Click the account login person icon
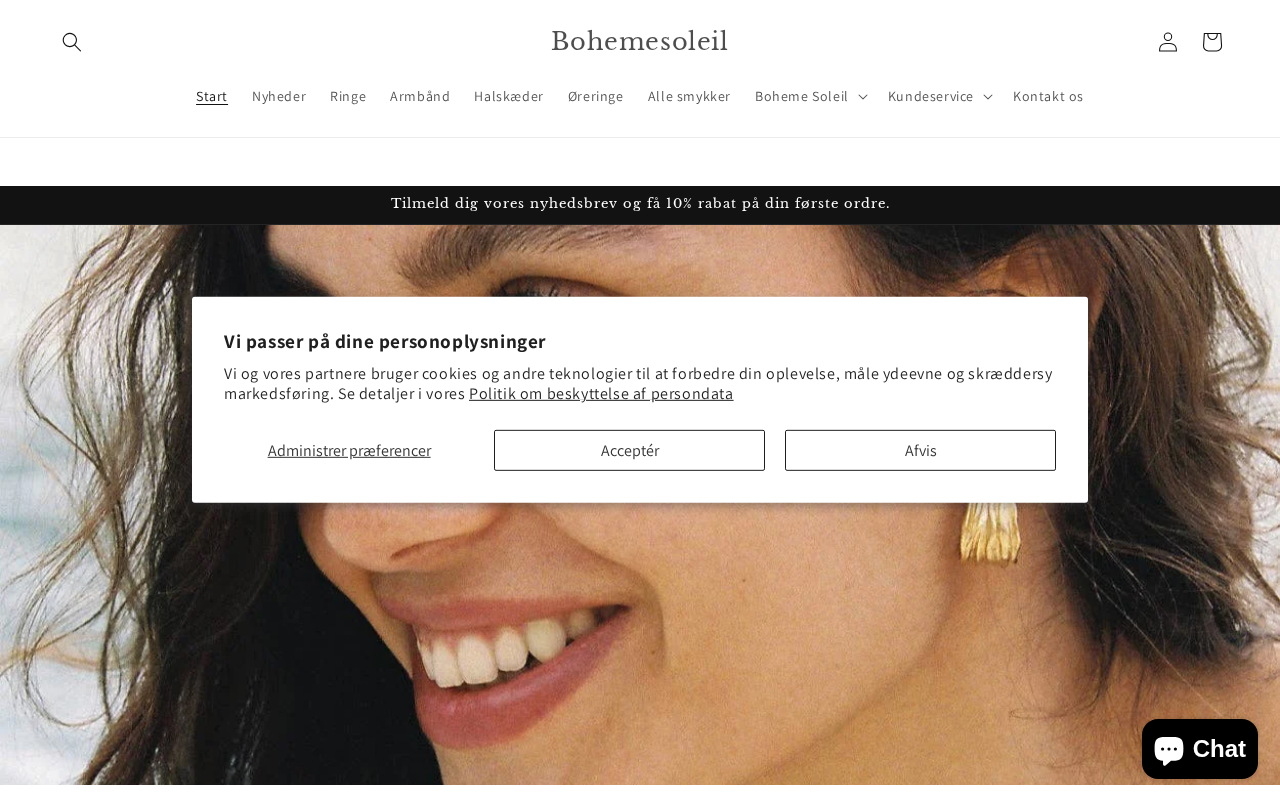The image size is (1280, 800). [1168, 42]
